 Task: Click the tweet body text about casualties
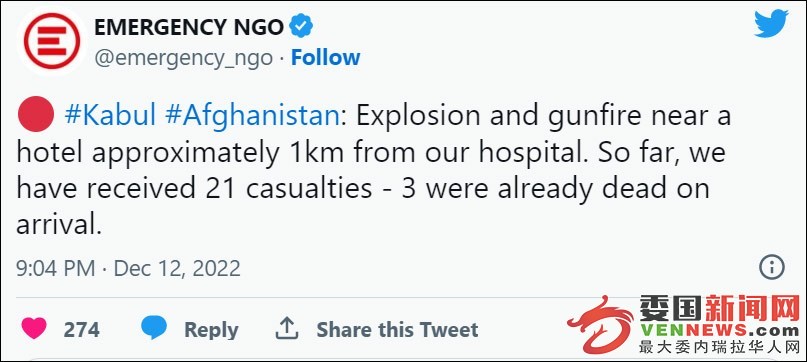(374, 172)
